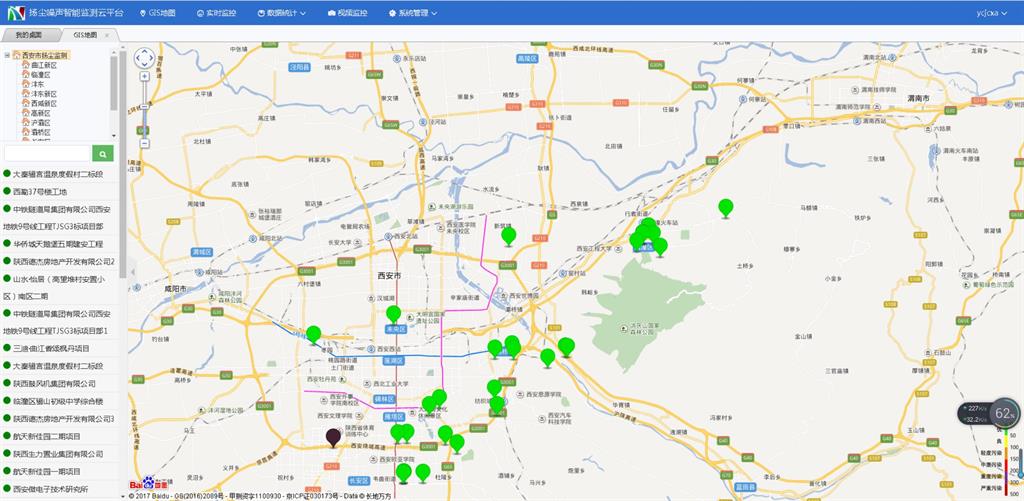The width and height of the screenshot is (1024, 501).
Task: Click the map zoom level slider handle
Action: (x=144, y=105)
